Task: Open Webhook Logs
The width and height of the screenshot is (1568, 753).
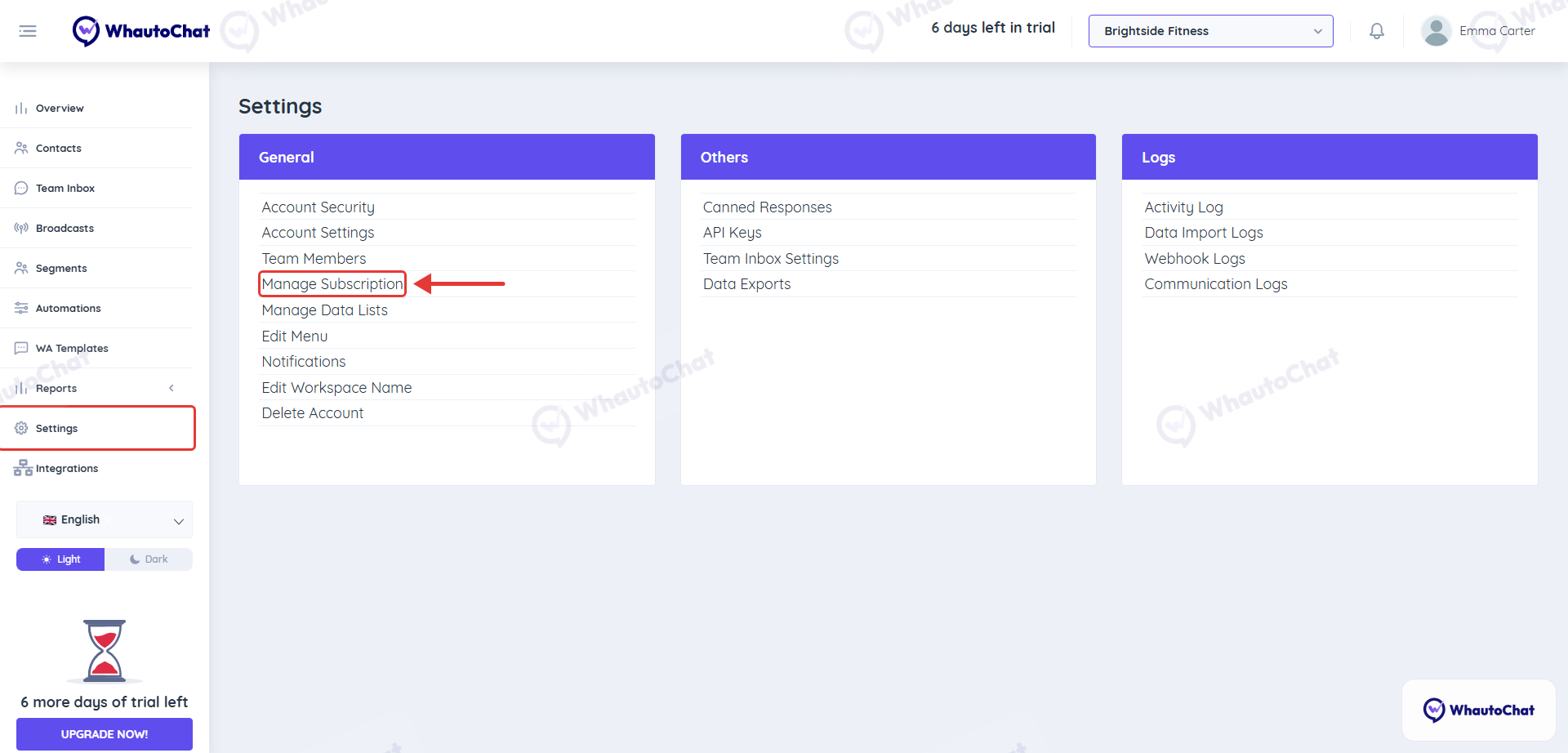Action: pyautogui.click(x=1195, y=259)
